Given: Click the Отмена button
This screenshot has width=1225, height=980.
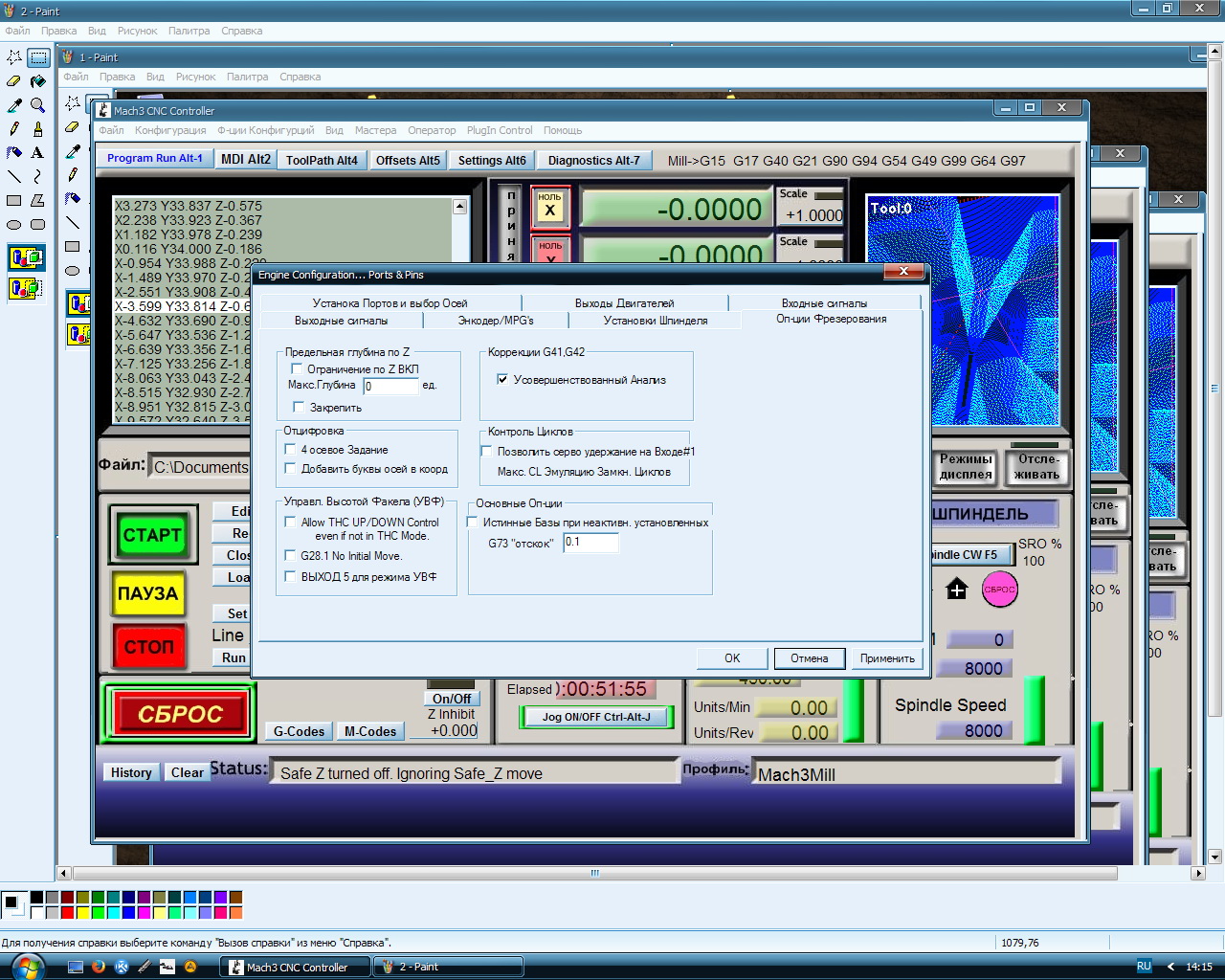Looking at the screenshot, I should point(810,658).
